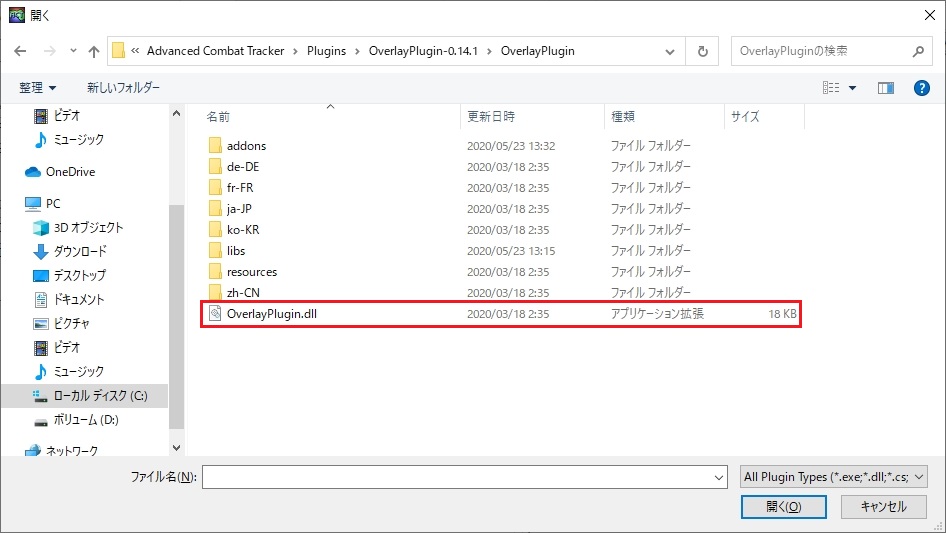946x533 pixels.
Task: Show hidden breadcrumb parents chevron
Action: click(x=135, y=51)
